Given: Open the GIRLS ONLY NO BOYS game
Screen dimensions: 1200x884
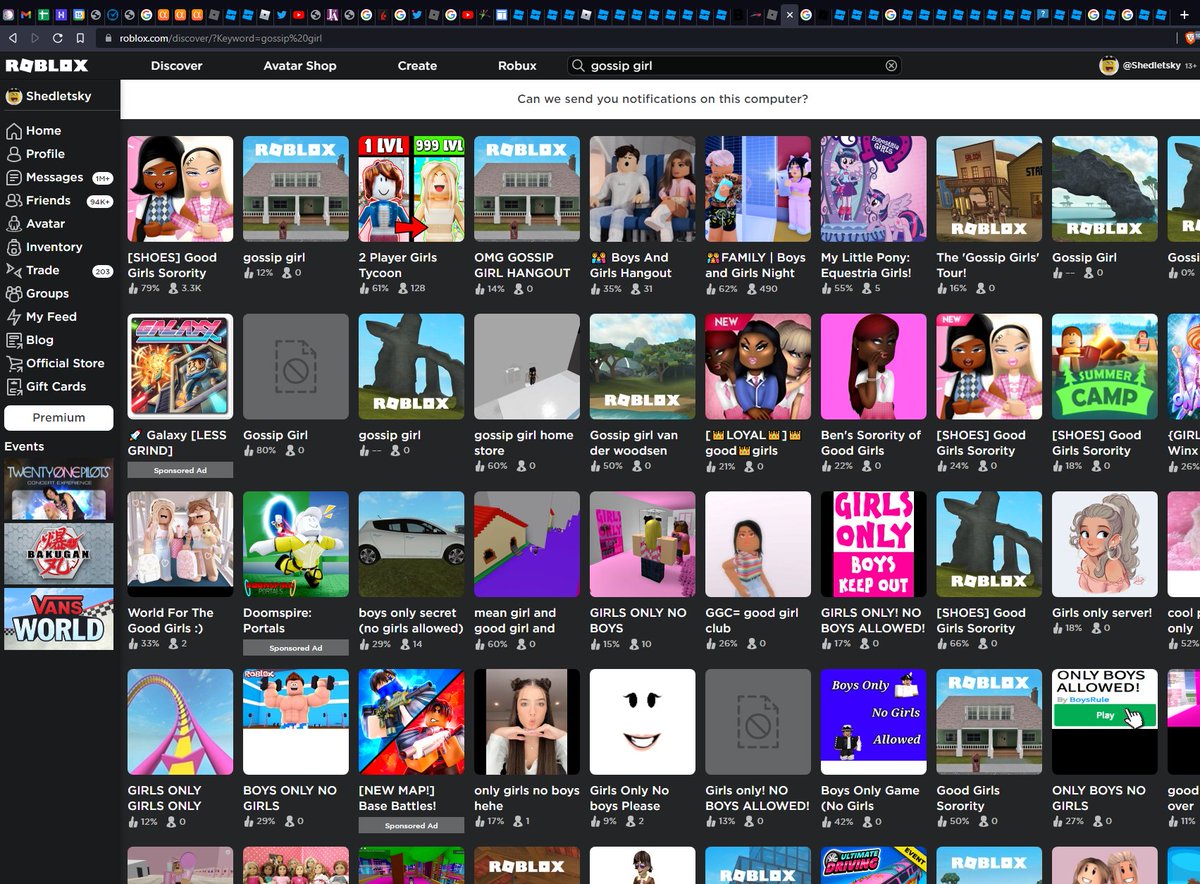Looking at the screenshot, I should pos(642,544).
